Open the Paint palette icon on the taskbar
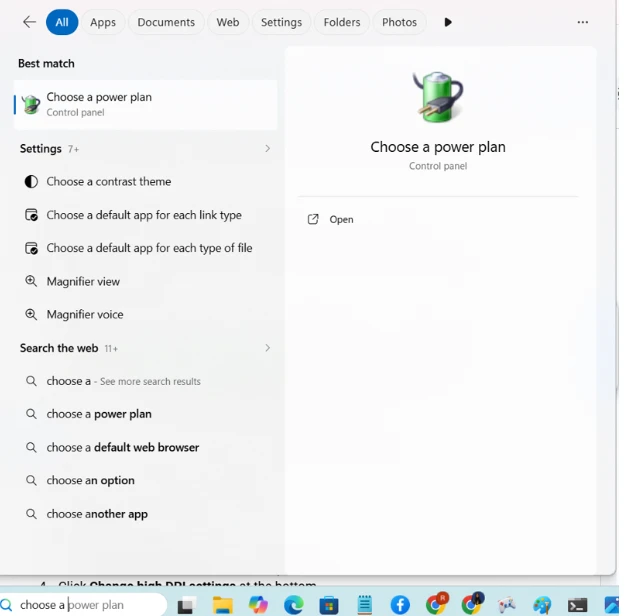 tap(542, 605)
